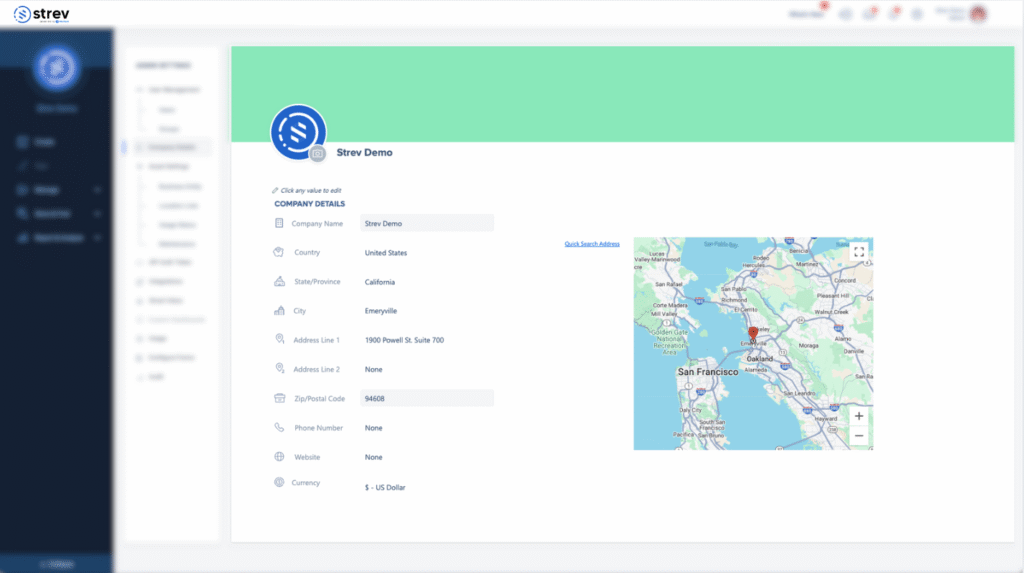Edit the Company Name field

(x=426, y=224)
